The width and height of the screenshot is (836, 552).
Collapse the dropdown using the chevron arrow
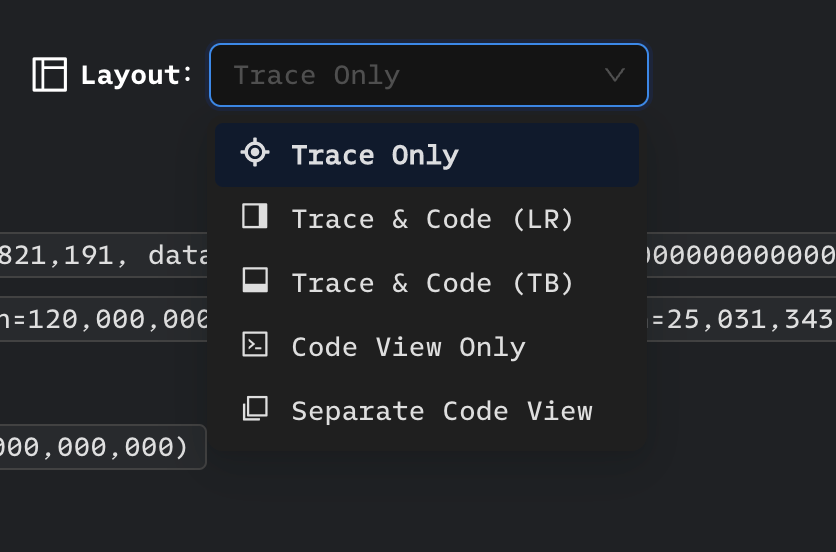[x=615, y=75]
